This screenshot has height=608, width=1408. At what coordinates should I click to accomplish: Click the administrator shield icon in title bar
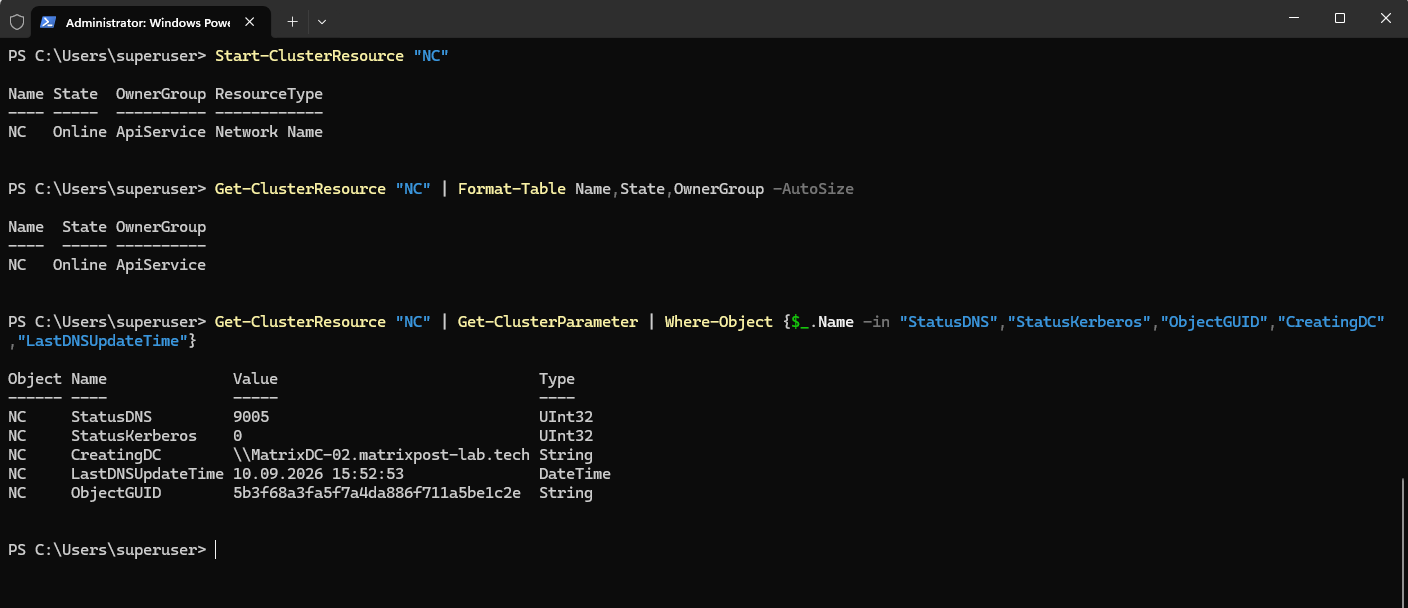point(16,21)
